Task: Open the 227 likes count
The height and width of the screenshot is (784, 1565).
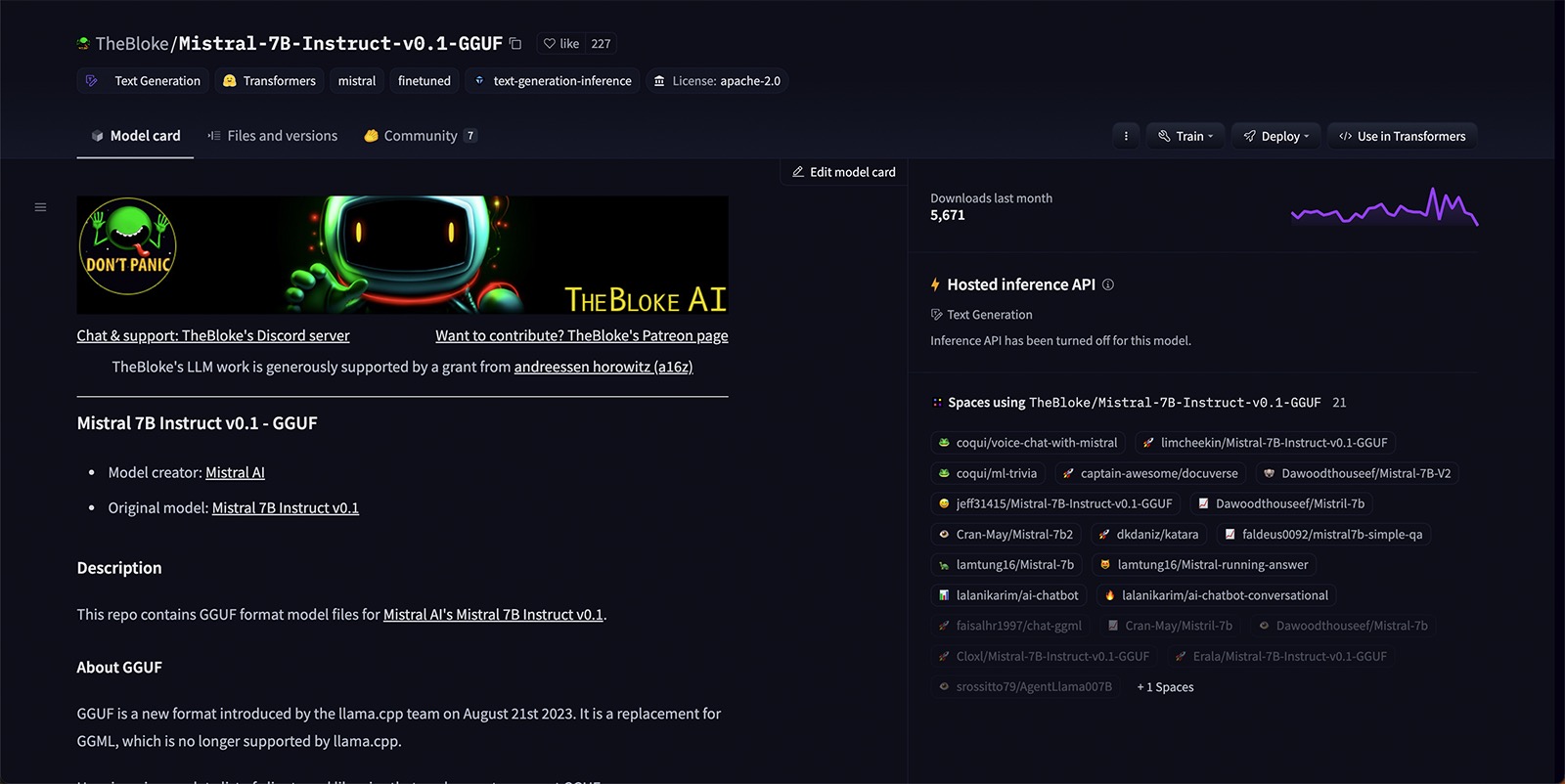Action: coord(601,43)
